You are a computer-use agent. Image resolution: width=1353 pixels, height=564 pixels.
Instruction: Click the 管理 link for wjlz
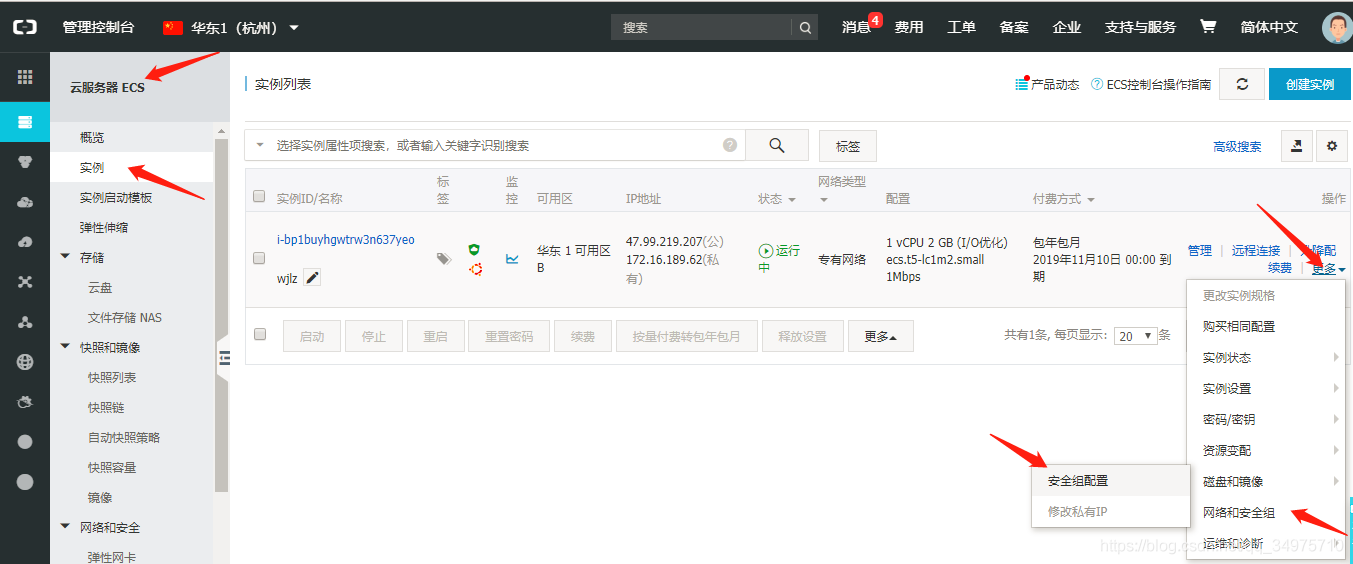(x=1200, y=250)
